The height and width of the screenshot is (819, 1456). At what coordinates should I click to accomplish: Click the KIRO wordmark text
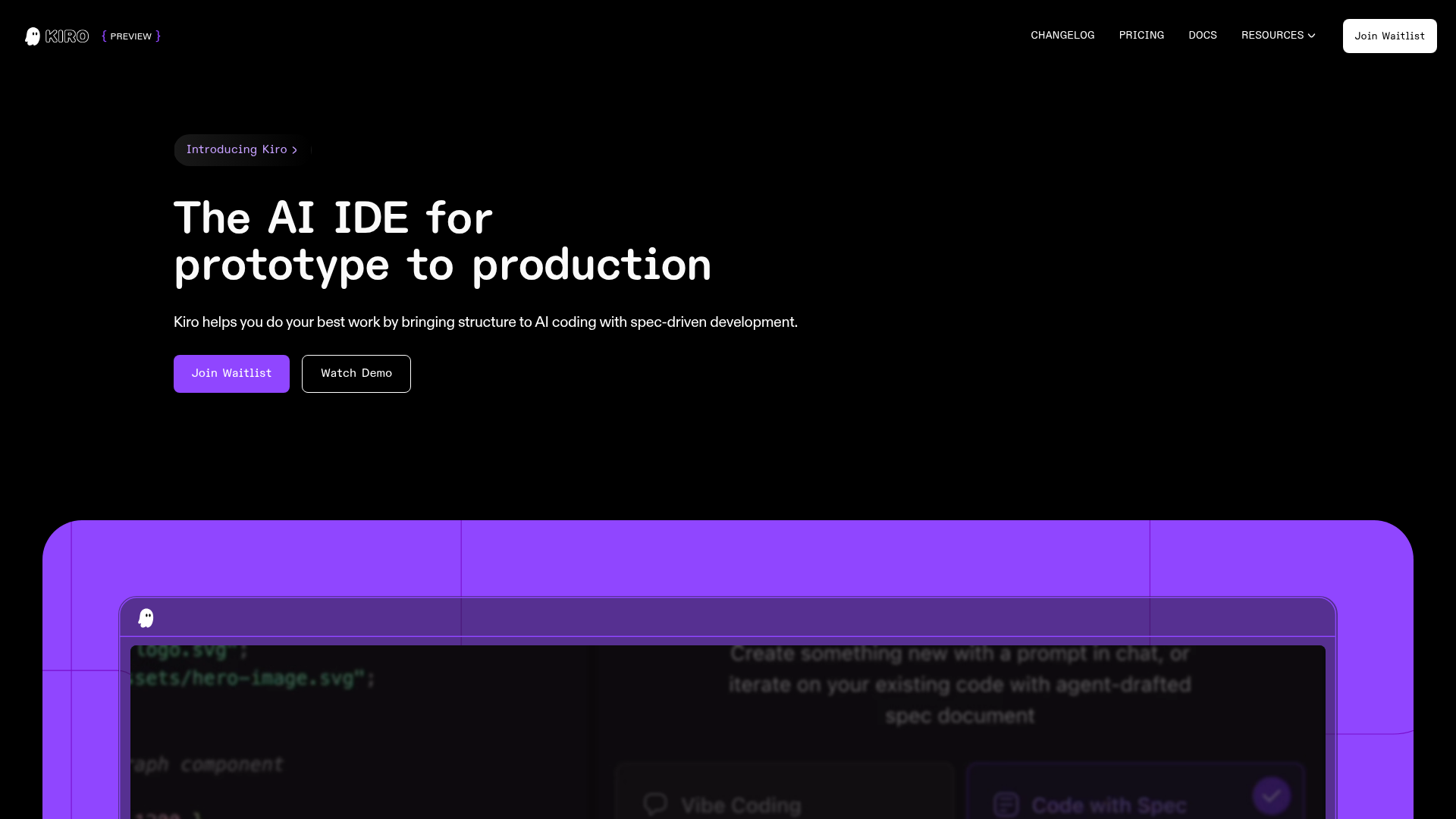[x=67, y=36]
